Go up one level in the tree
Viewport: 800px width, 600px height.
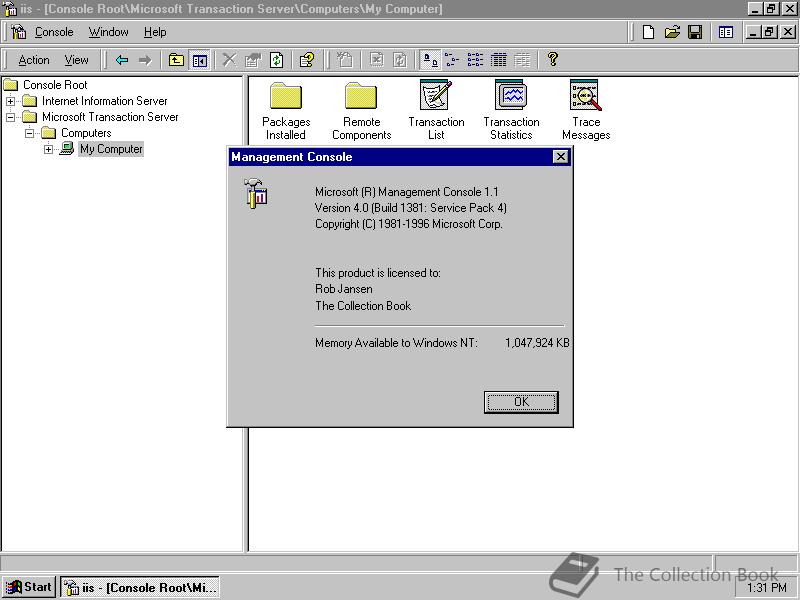pyautogui.click(x=176, y=60)
